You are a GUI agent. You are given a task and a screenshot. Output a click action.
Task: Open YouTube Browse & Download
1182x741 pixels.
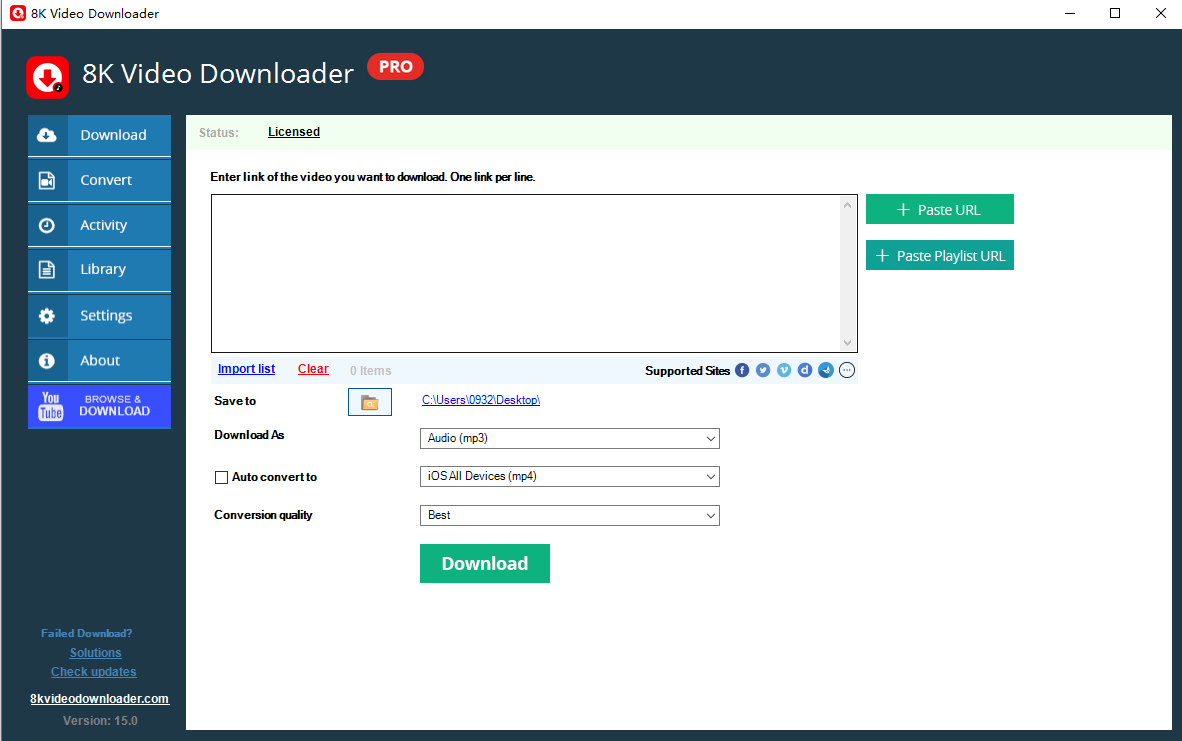[x=99, y=406]
